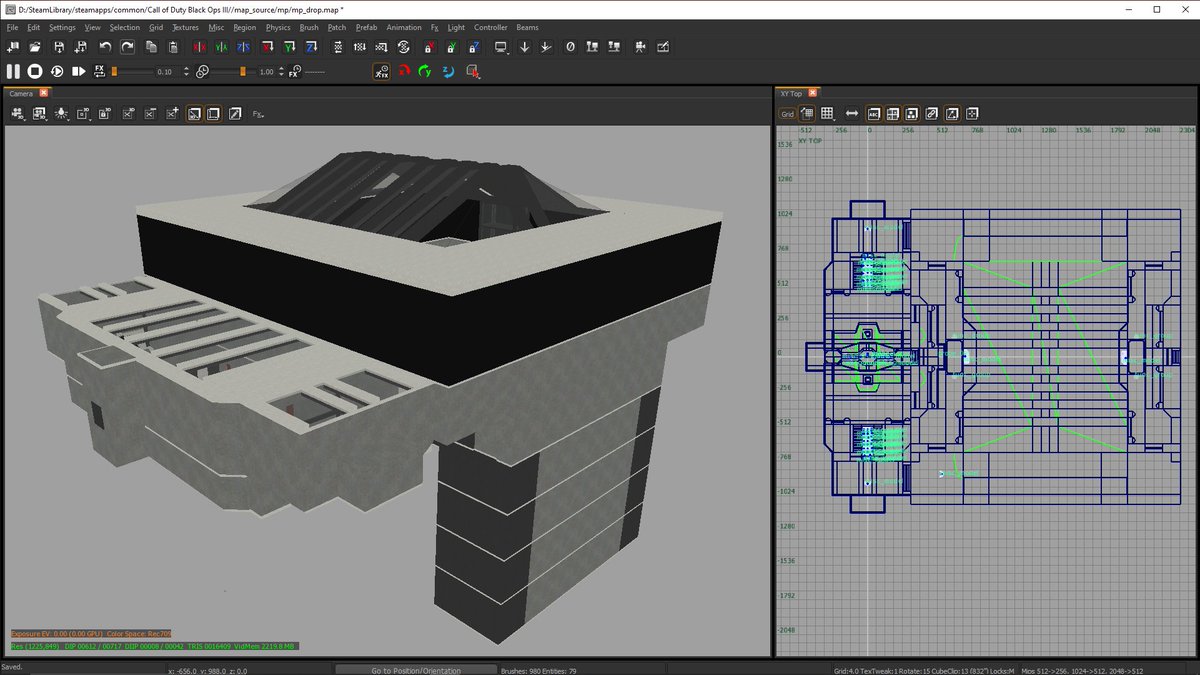Click the Save map floppy icon
1200x675 pixels.
58,47
